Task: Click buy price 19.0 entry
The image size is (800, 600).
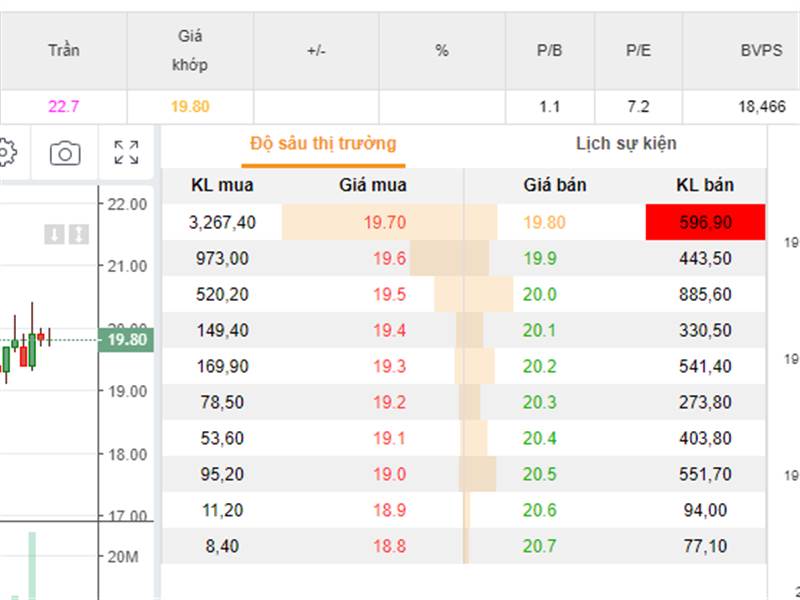Action: (x=389, y=474)
